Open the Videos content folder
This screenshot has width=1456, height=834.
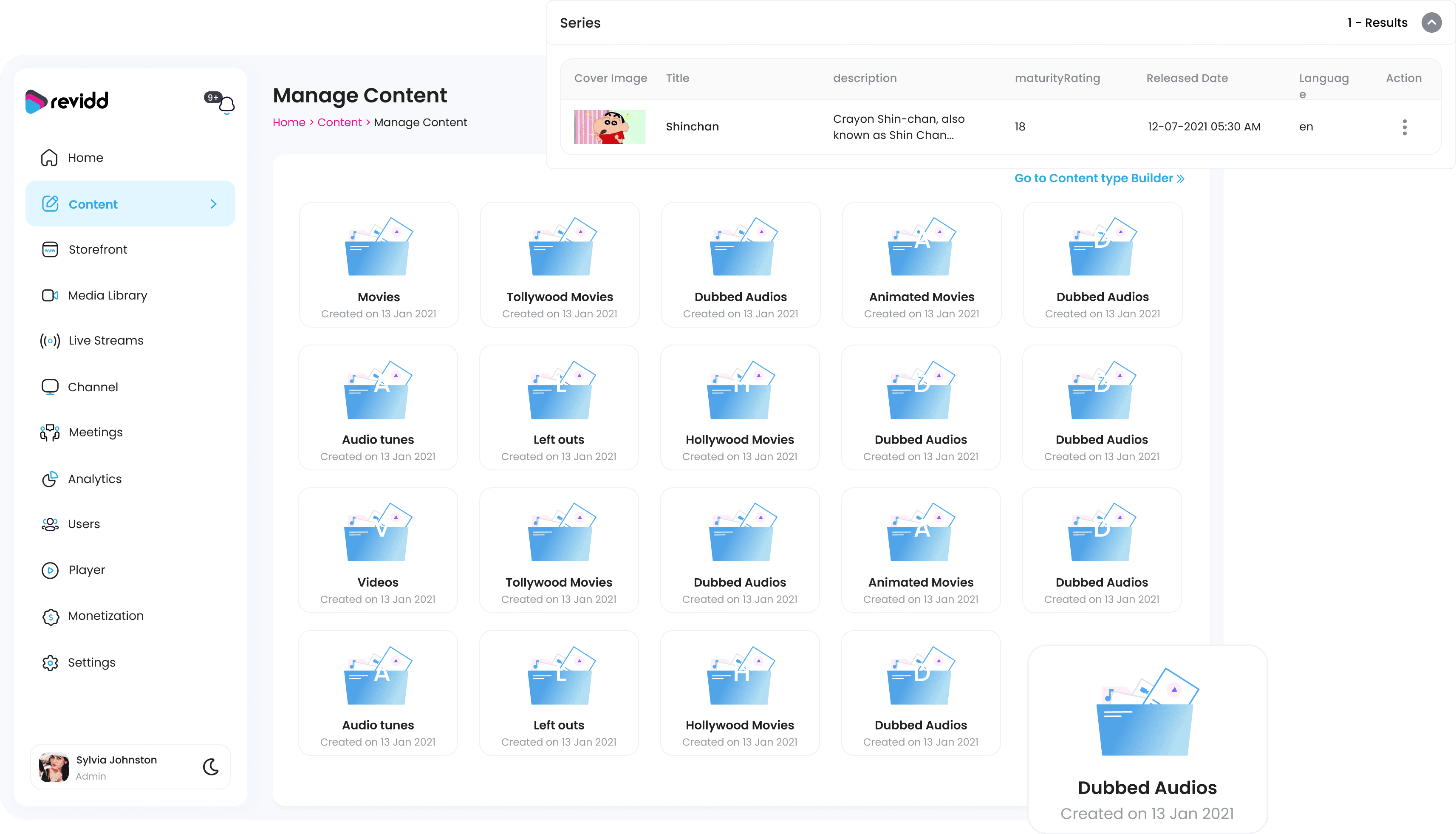click(378, 549)
